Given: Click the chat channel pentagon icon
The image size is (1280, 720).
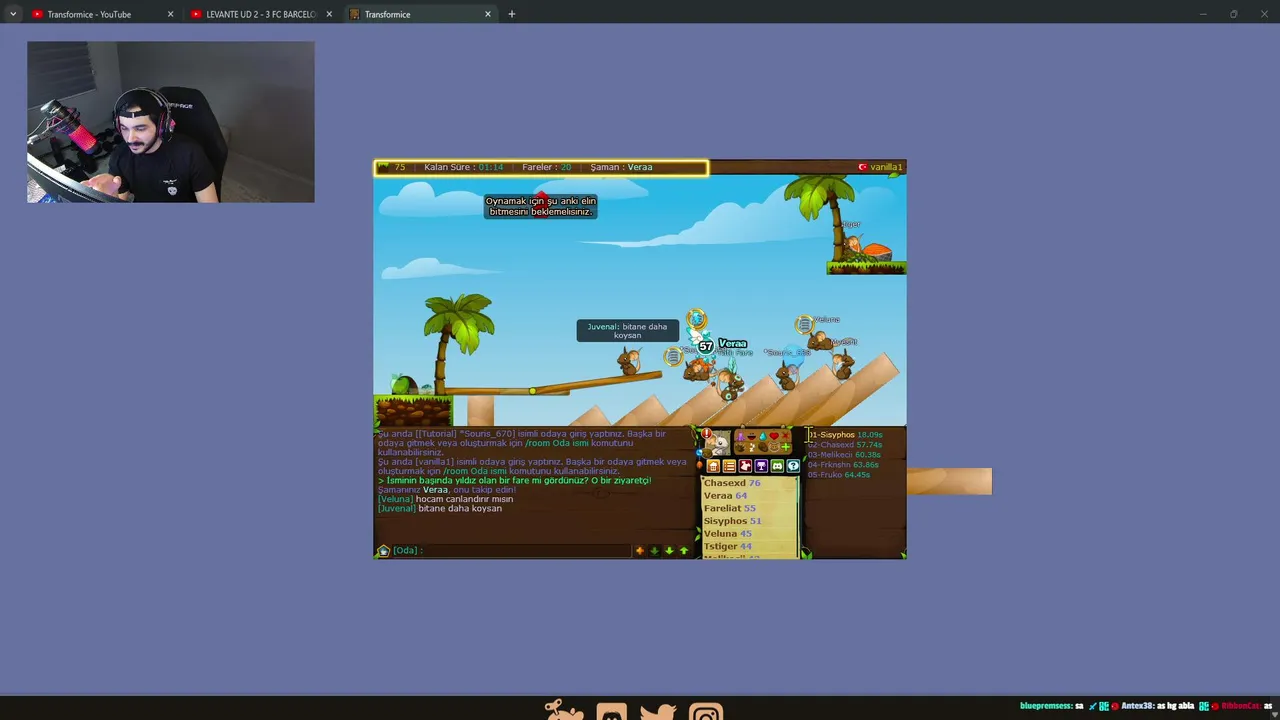Looking at the screenshot, I should (383, 550).
